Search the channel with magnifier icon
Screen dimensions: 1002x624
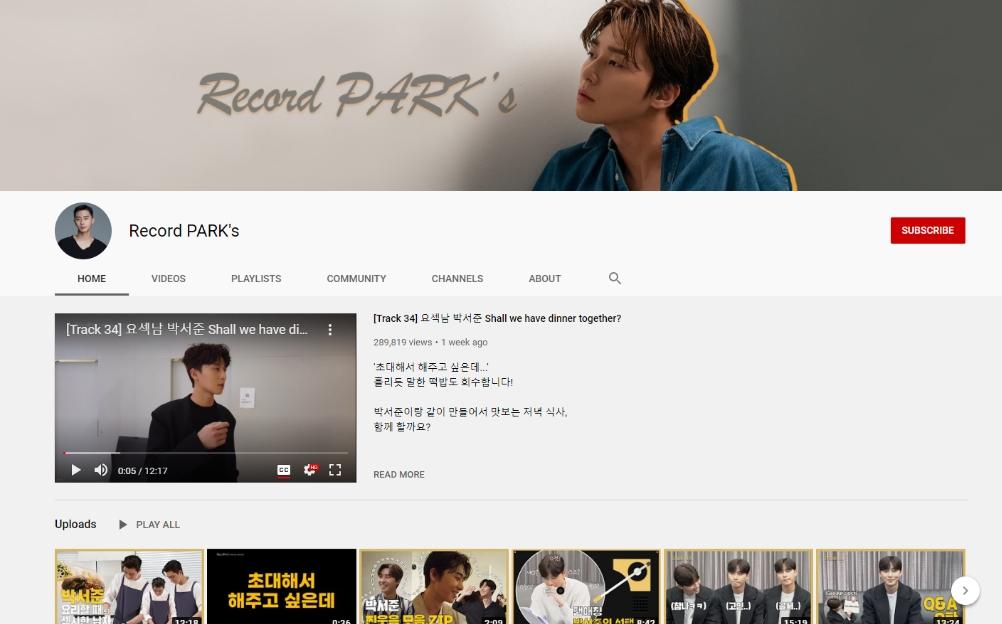(615, 278)
